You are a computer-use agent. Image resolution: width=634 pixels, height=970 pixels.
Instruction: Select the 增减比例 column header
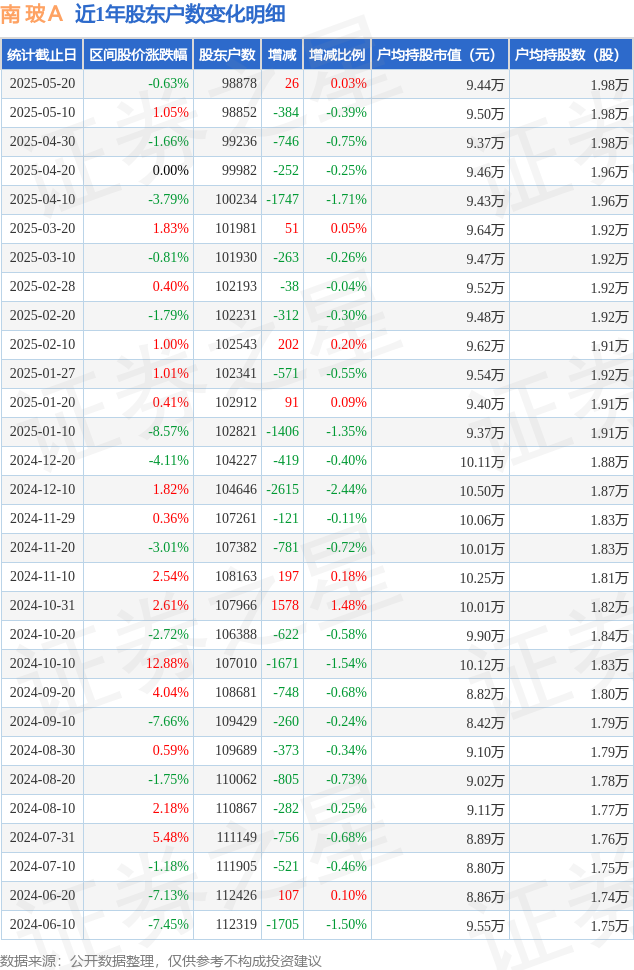coord(337,55)
